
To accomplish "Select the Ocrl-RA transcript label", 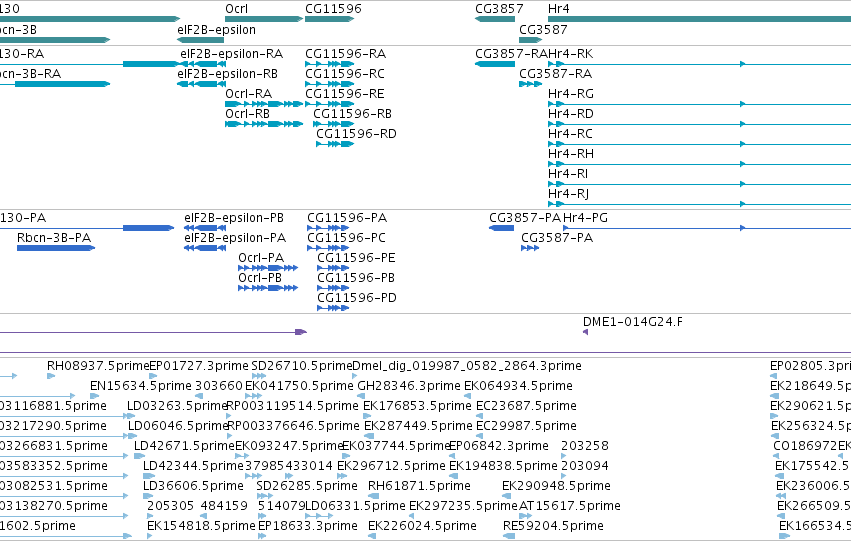I will [249, 94].
